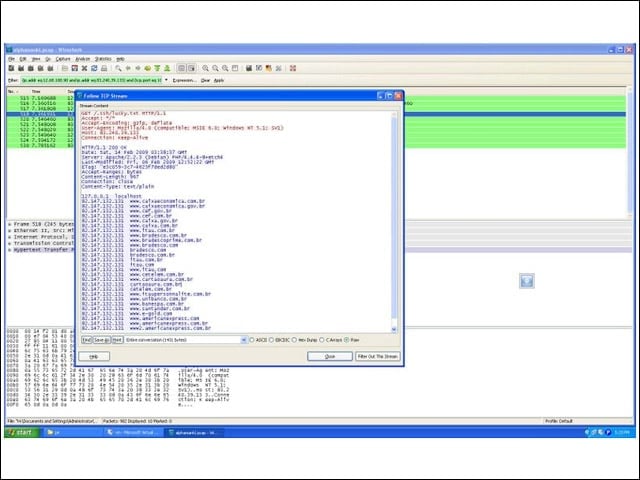Stop the running capture
This screenshot has height=480, width=640.
pyautogui.click(x=40, y=68)
